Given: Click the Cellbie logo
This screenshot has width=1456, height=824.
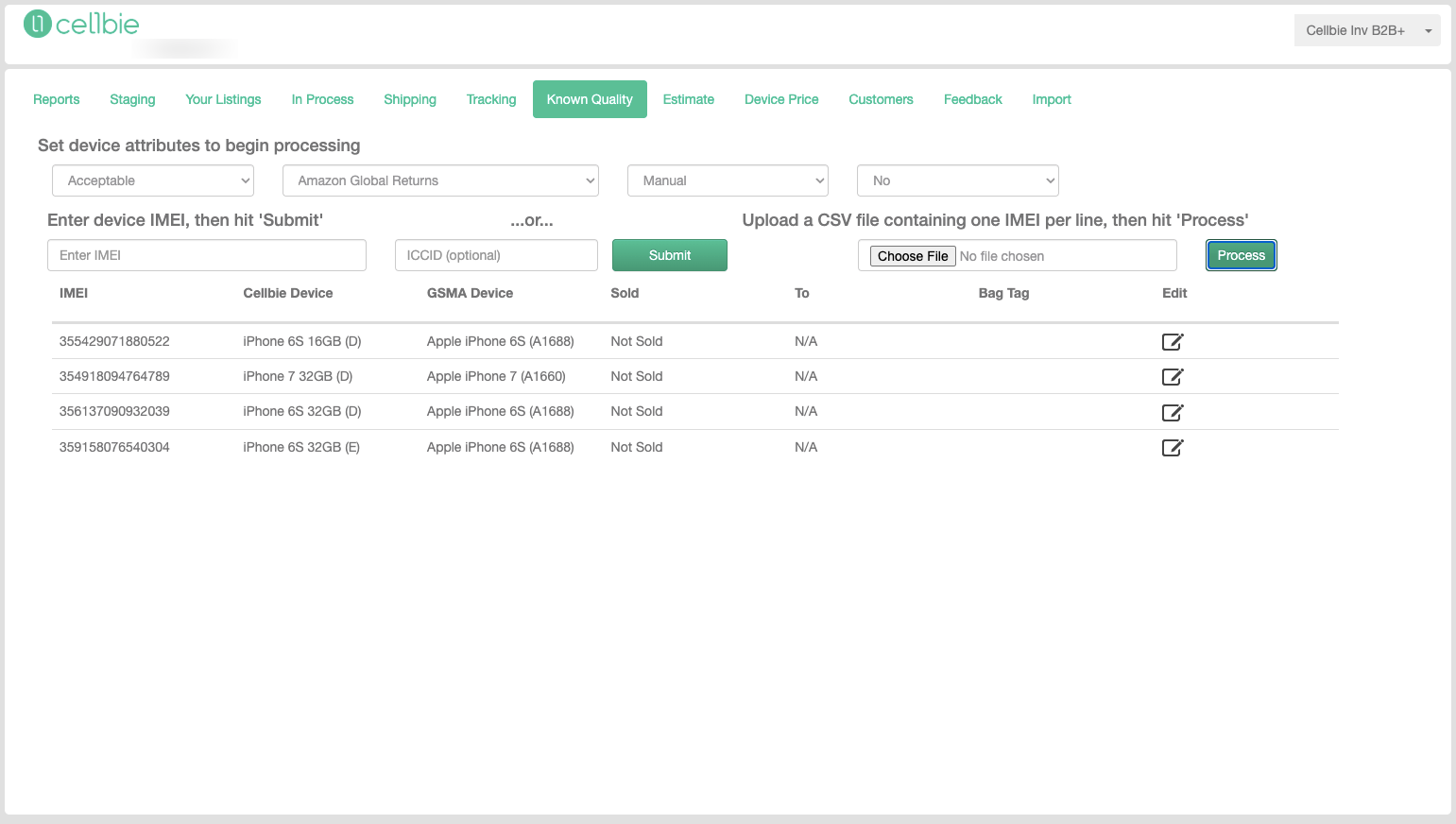Looking at the screenshot, I should pos(81,25).
